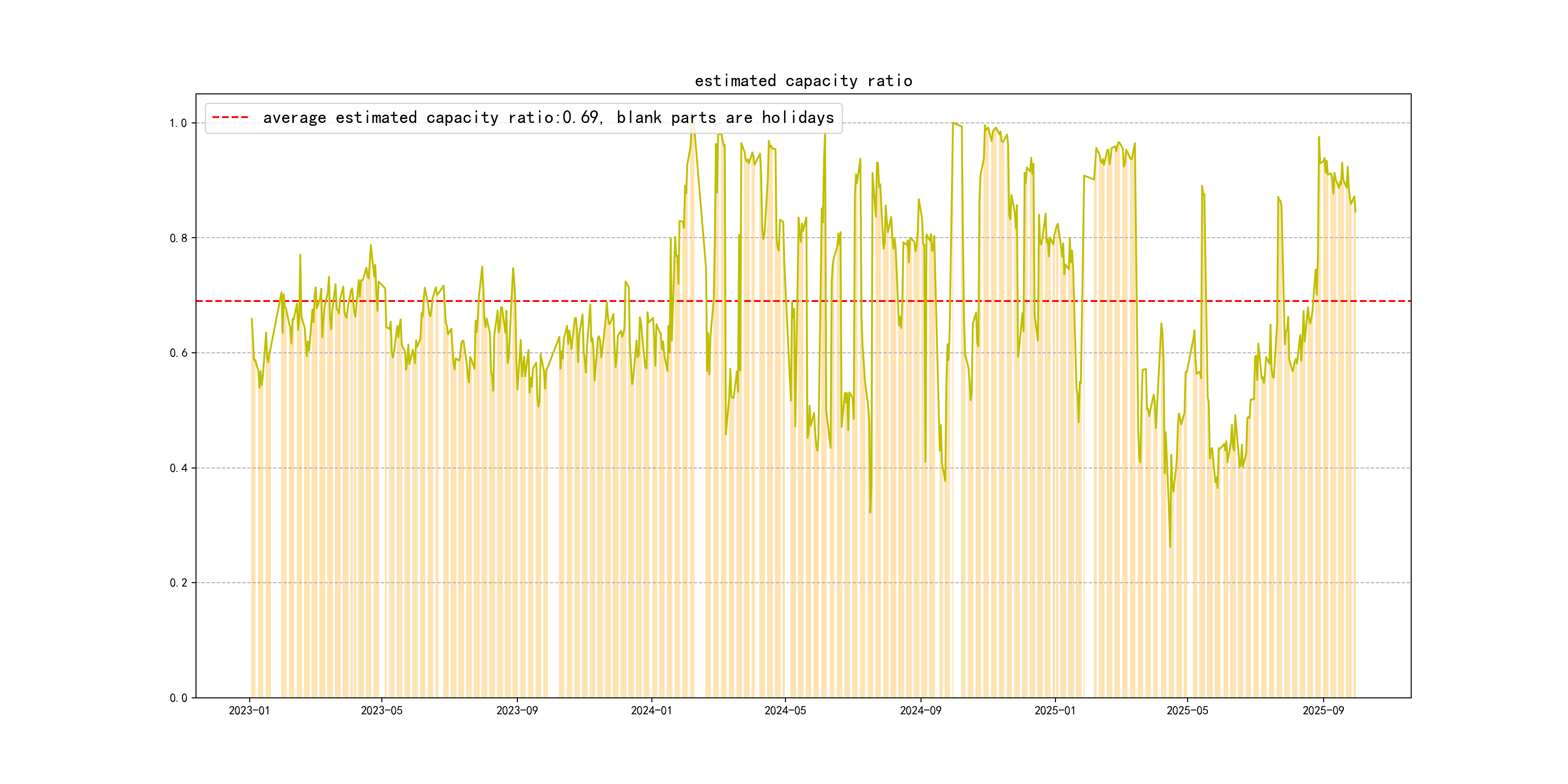
Task: Click the 2024-09 x-axis date label
Action: (x=920, y=710)
